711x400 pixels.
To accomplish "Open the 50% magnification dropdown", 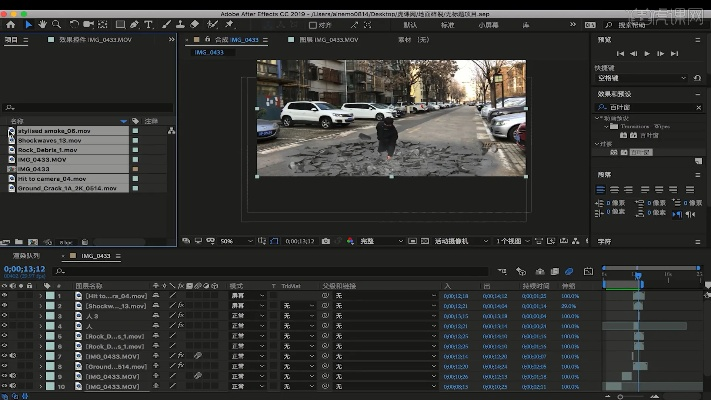I will point(231,241).
